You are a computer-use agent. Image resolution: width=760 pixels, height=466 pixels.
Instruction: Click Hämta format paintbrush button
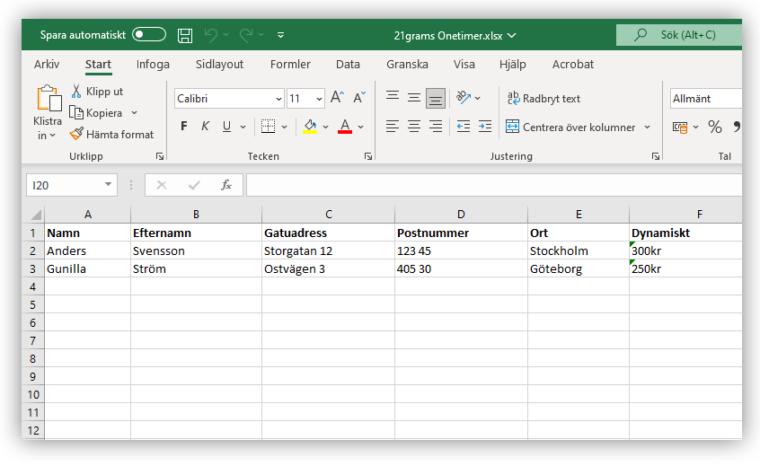(x=111, y=134)
